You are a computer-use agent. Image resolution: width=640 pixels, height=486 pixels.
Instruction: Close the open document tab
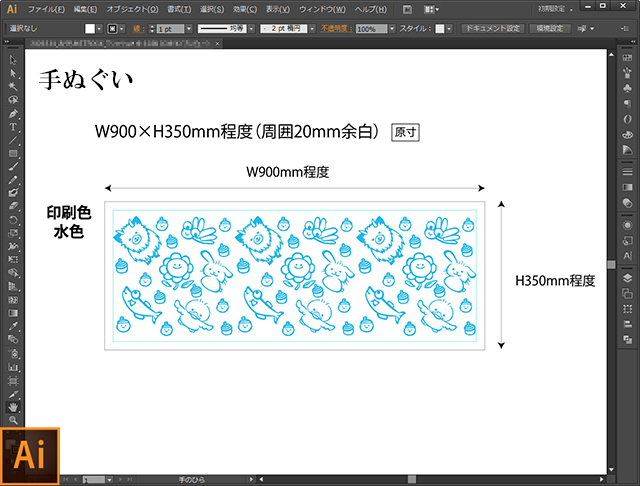(217, 43)
